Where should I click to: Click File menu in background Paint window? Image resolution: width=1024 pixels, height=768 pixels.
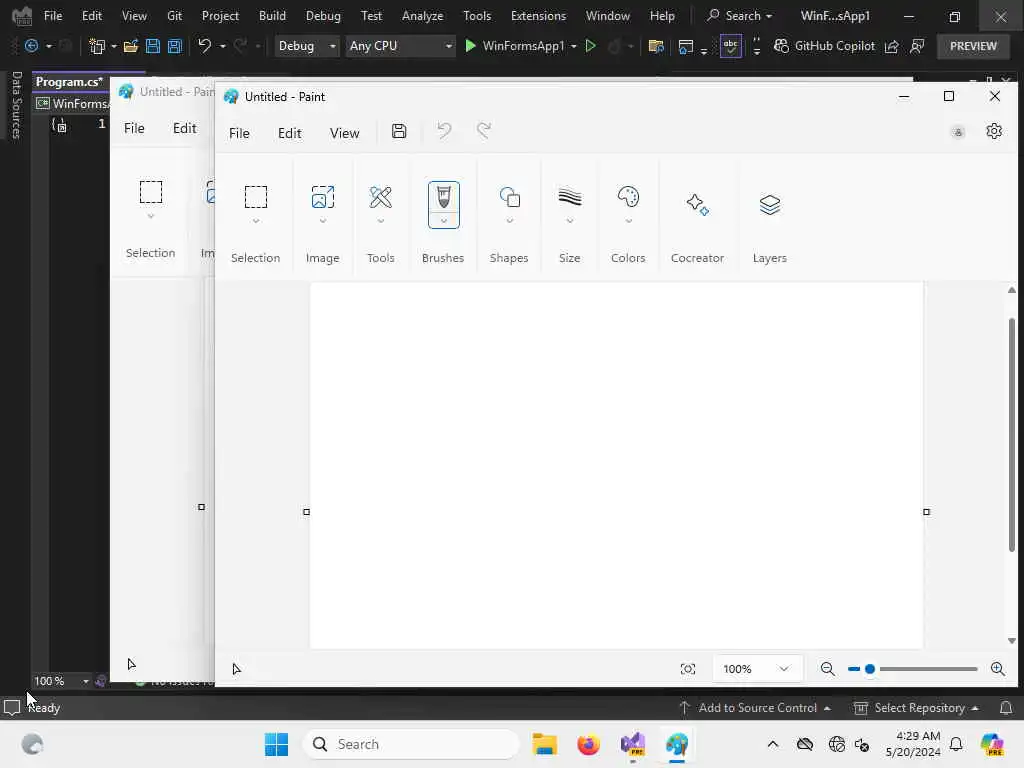pyautogui.click(x=134, y=128)
